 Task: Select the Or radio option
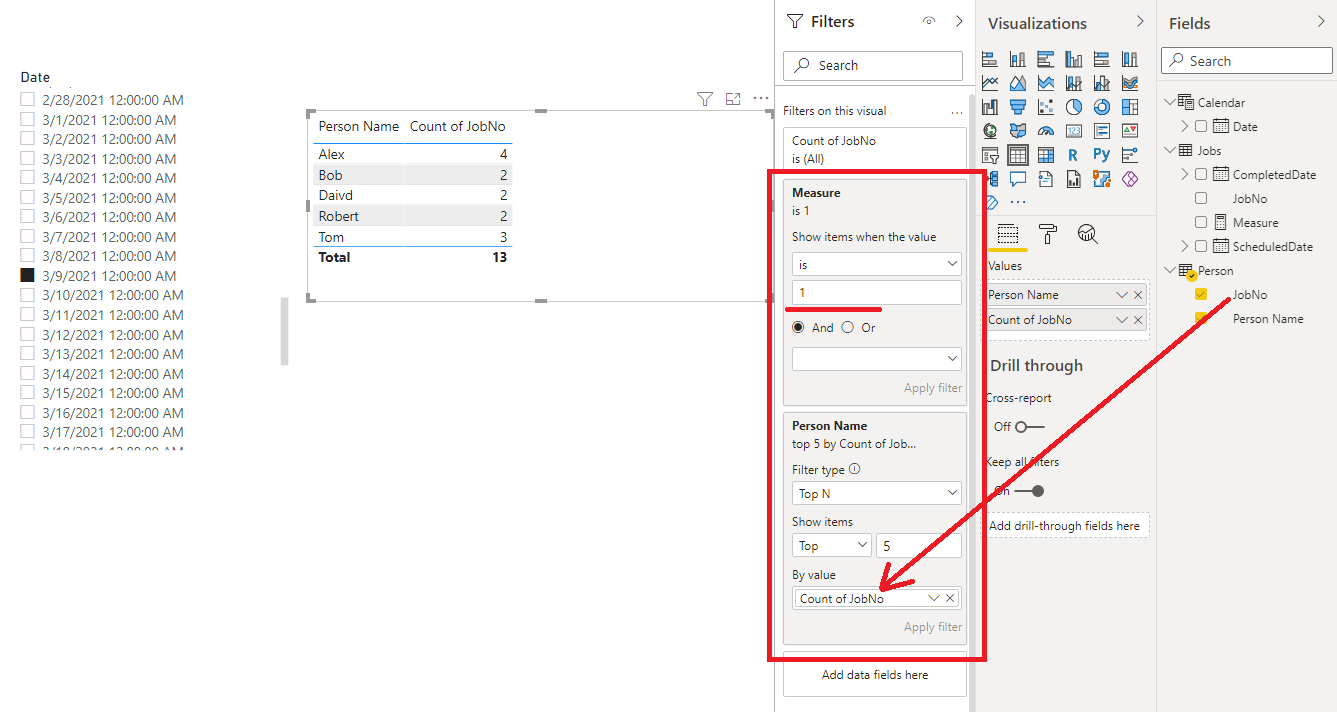848,327
